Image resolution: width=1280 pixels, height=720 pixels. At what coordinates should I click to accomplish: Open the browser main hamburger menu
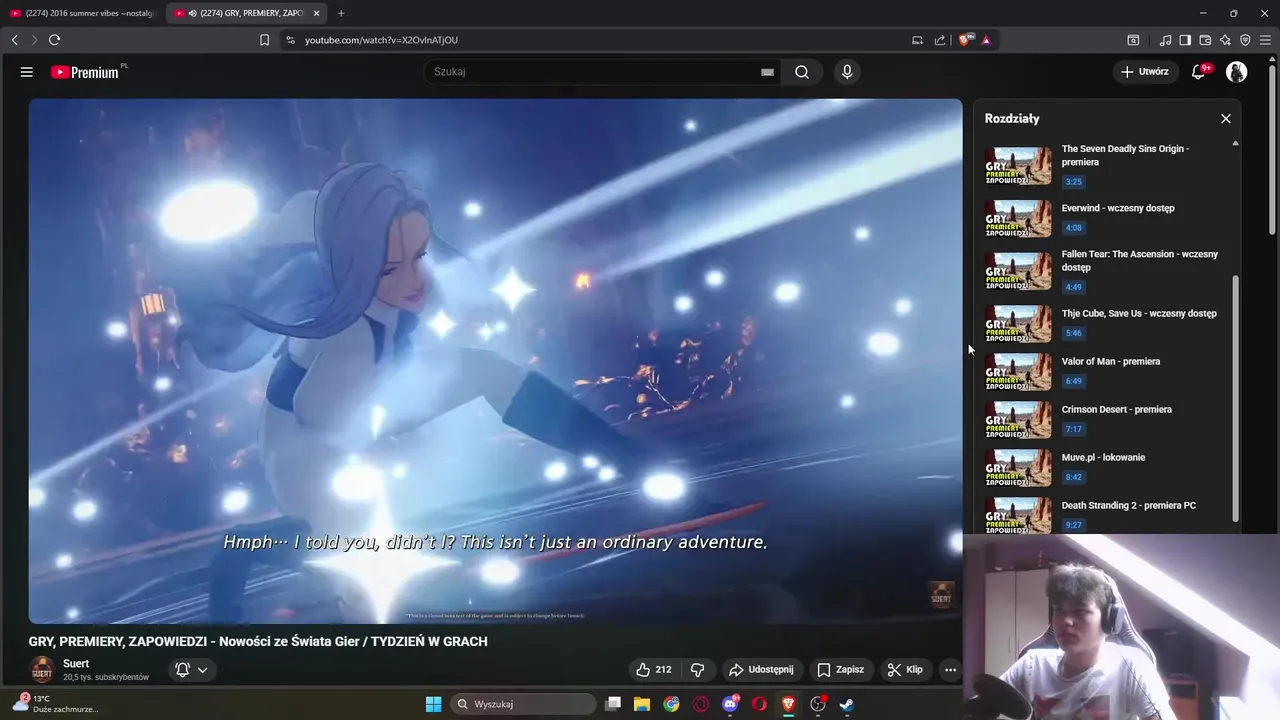(x=1265, y=40)
